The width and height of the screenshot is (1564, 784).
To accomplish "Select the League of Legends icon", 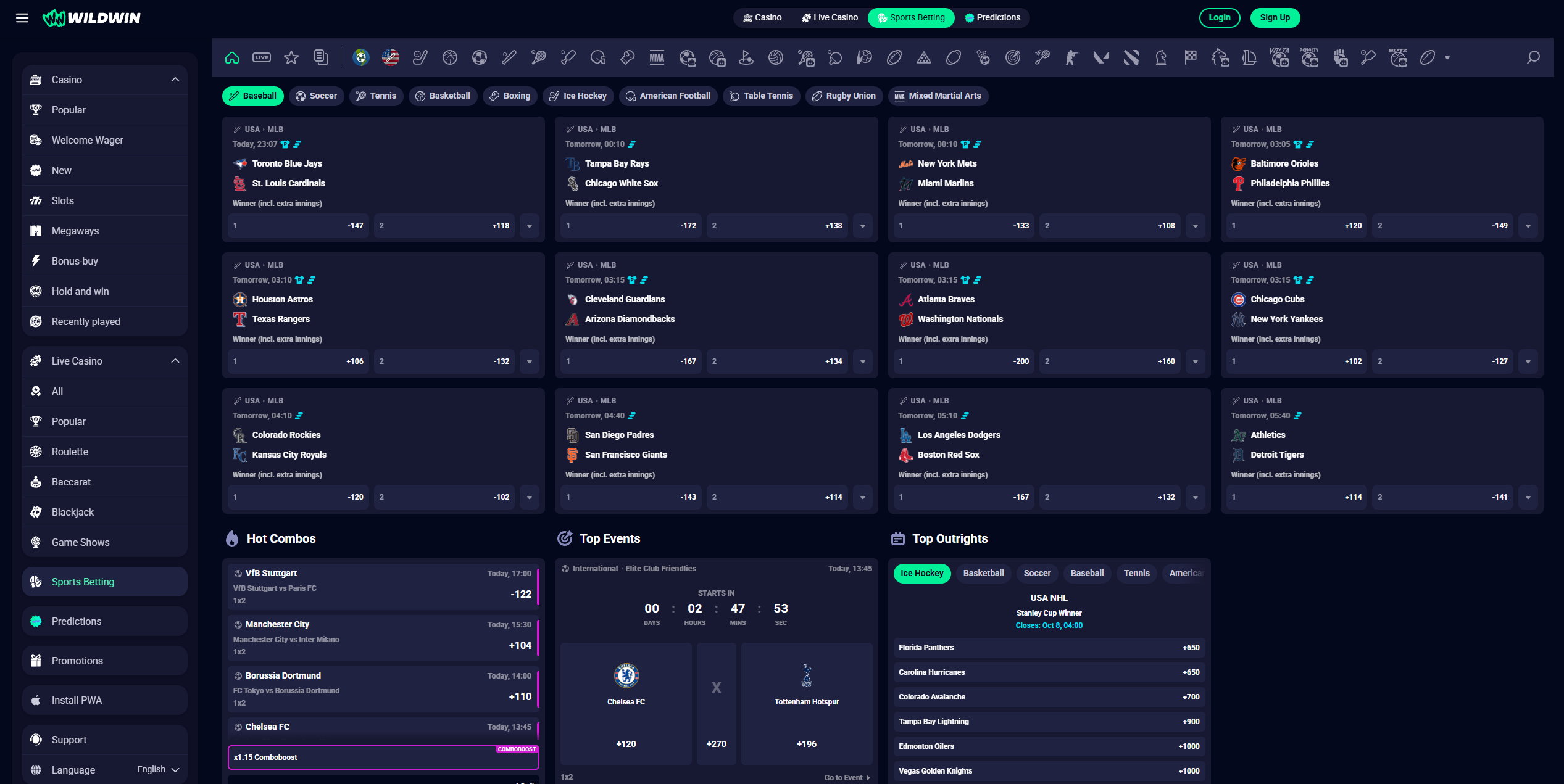I will pyautogui.click(x=1250, y=58).
